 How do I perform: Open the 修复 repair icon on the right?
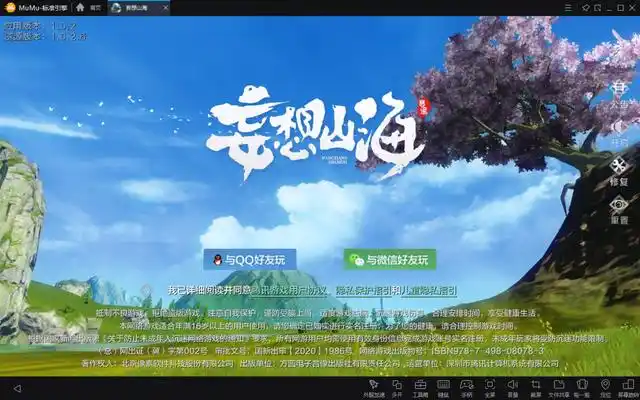619,171
